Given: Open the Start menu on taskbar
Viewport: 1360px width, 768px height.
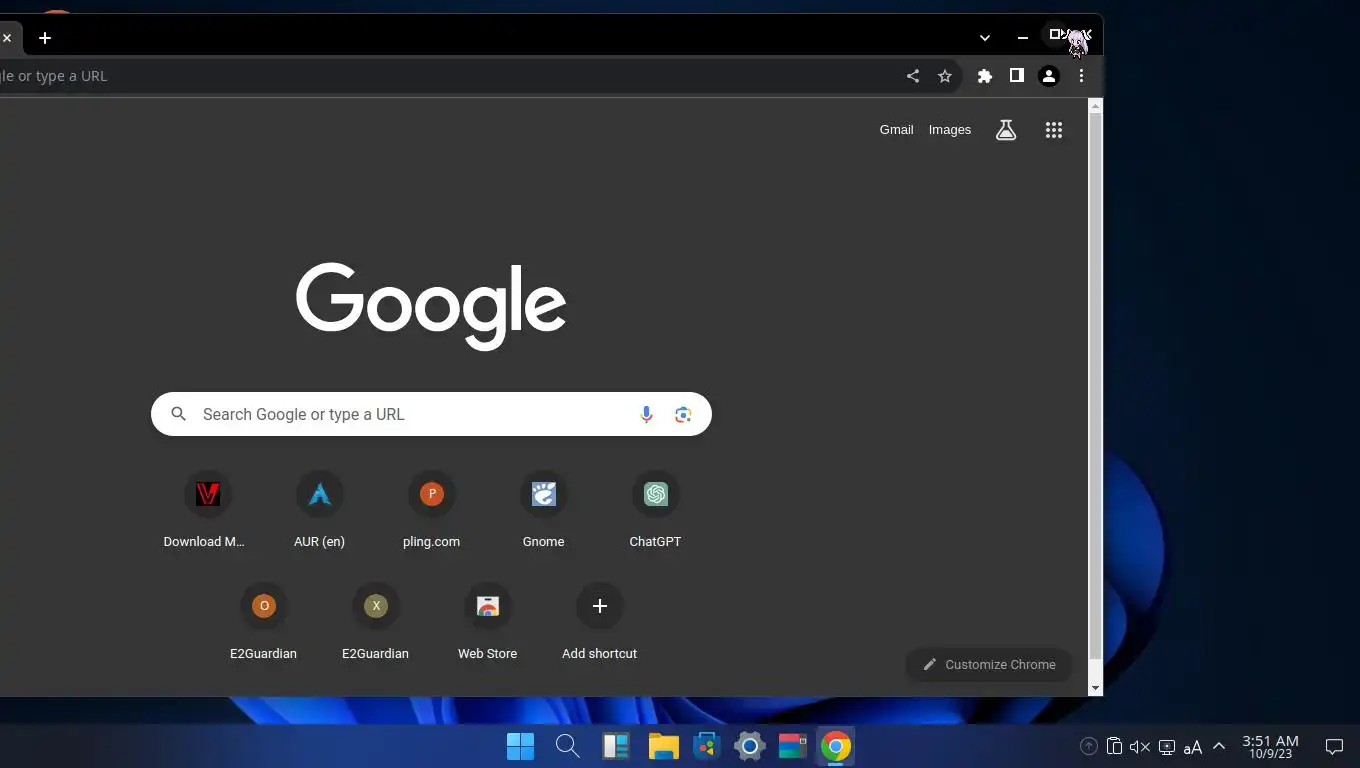Looking at the screenshot, I should click(520, 746).
